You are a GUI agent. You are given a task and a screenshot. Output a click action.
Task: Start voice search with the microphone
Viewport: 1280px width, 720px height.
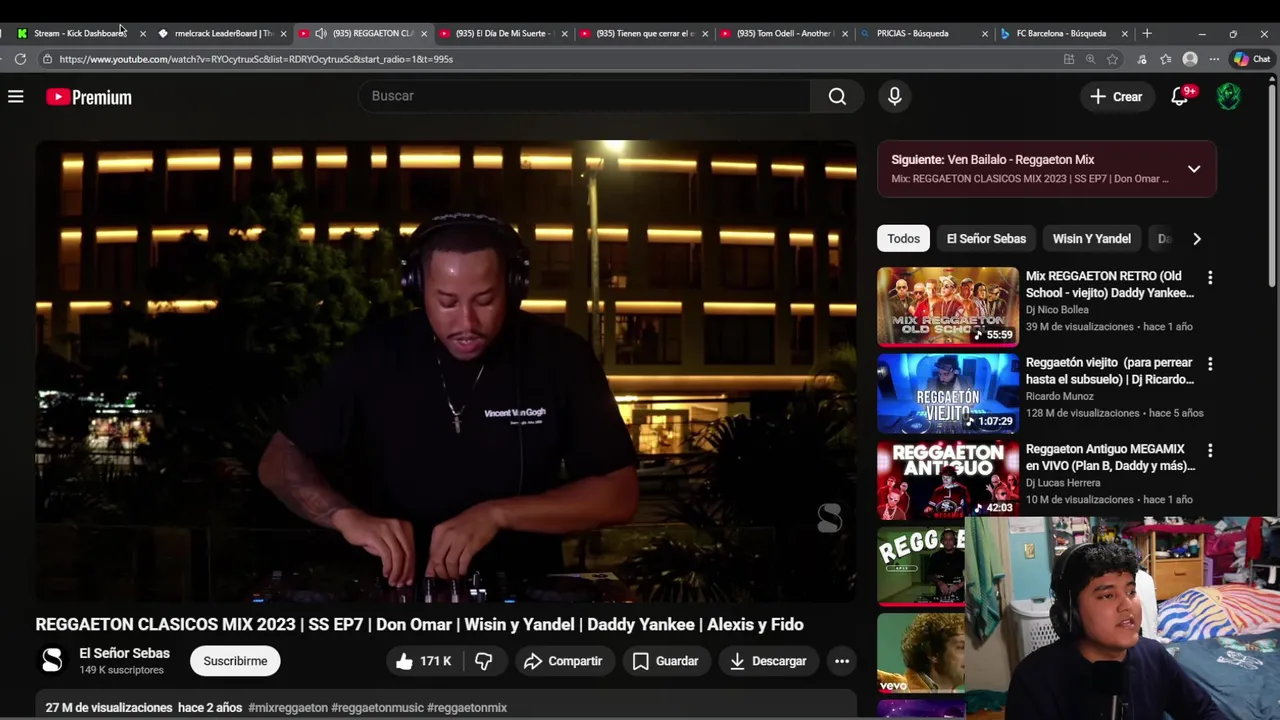coord(894,96)
